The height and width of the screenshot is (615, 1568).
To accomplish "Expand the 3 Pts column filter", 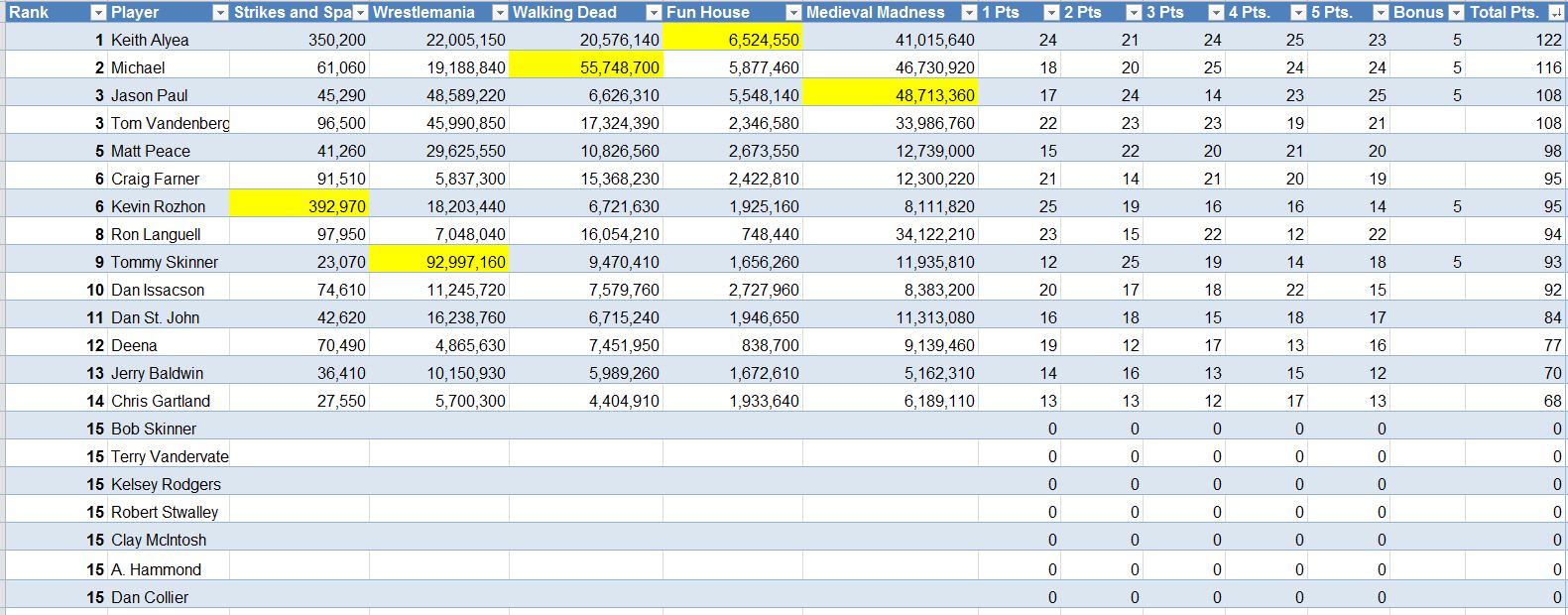I will 1216,13.
